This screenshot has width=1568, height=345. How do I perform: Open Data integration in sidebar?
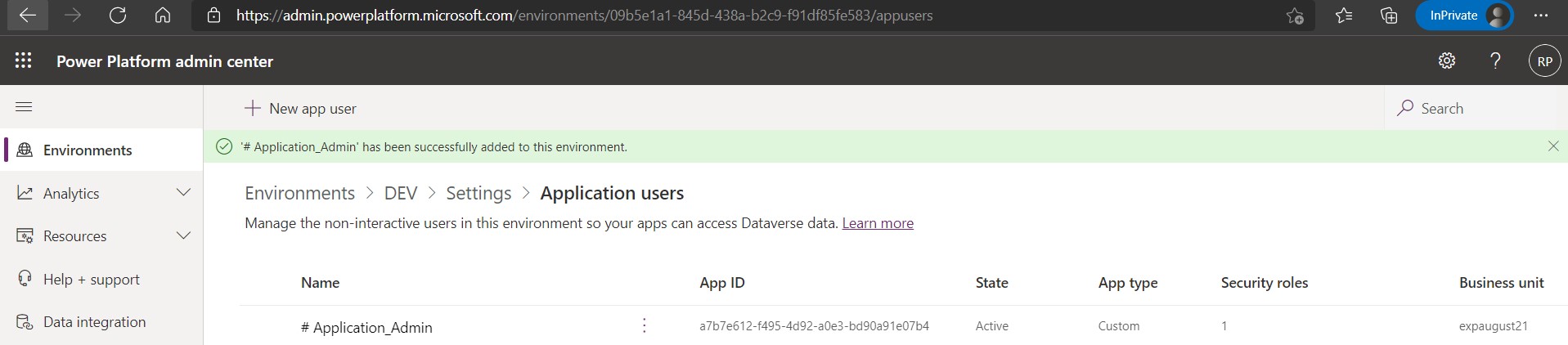click(x=94, y=322)
